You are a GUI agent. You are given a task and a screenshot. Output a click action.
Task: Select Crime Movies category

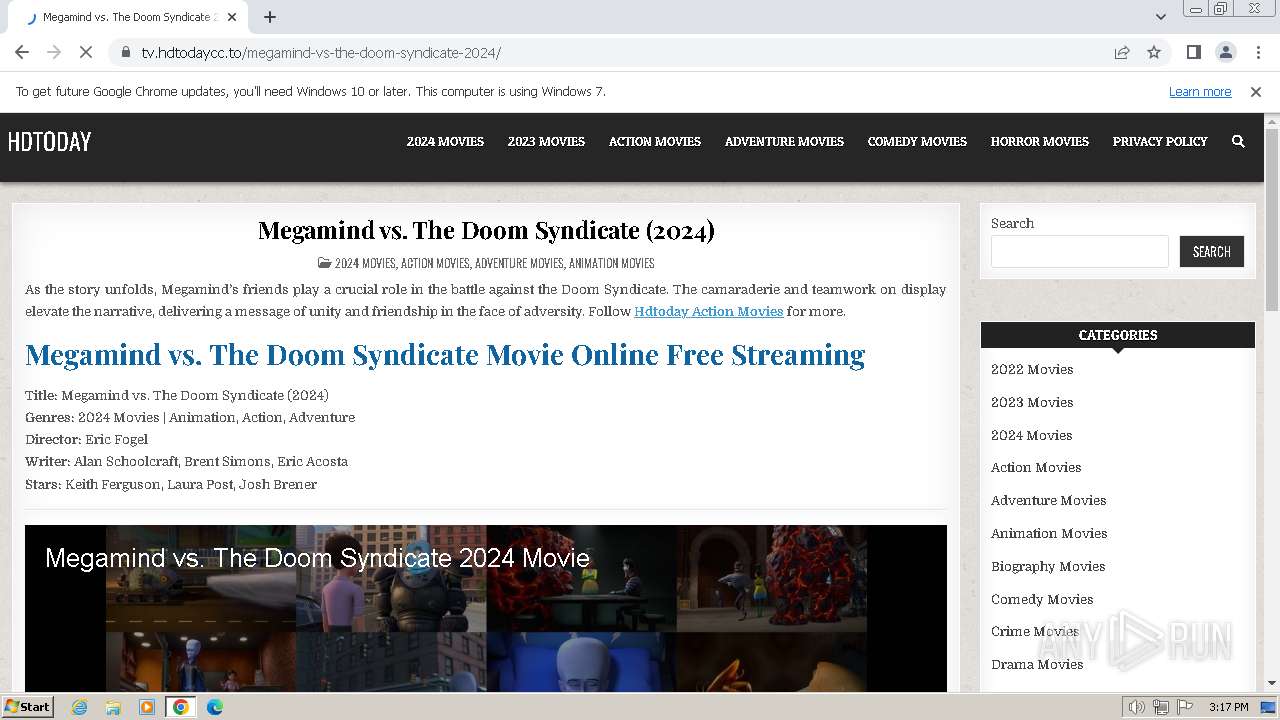1035,631
